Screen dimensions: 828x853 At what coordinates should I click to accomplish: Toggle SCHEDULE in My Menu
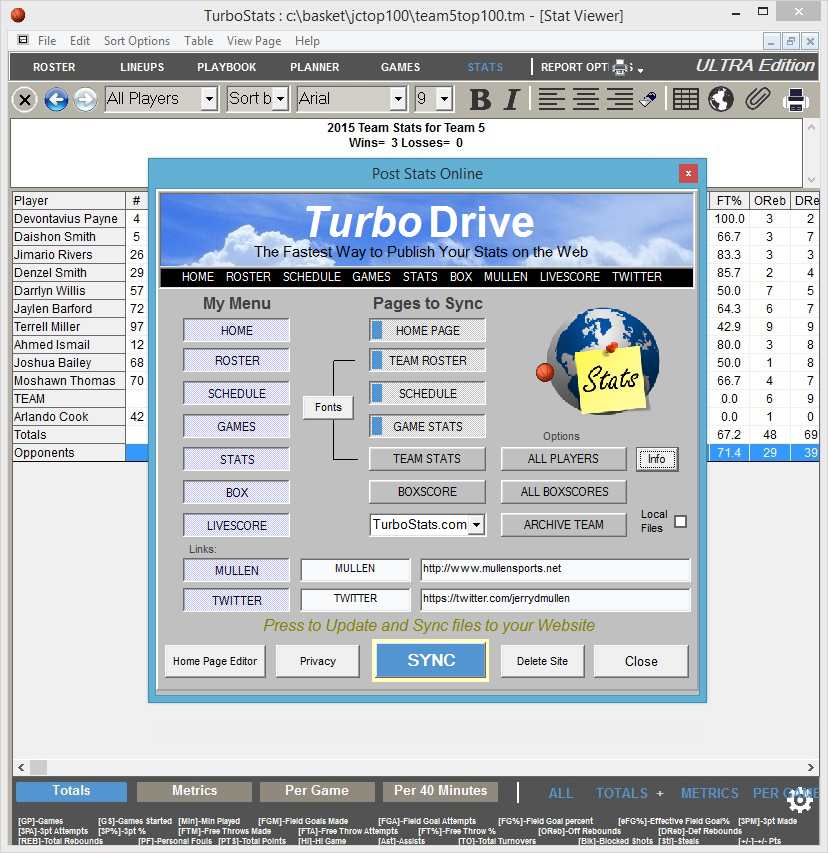click(237, 394)
